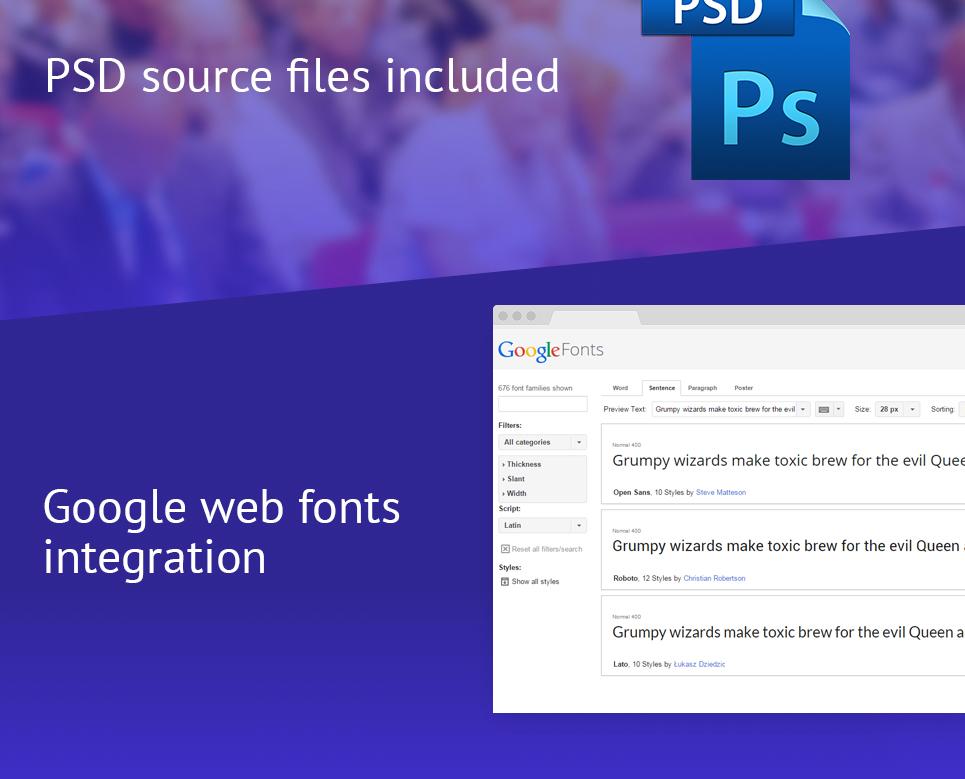Open the Steve Matteson designer link

pos(721,492)
